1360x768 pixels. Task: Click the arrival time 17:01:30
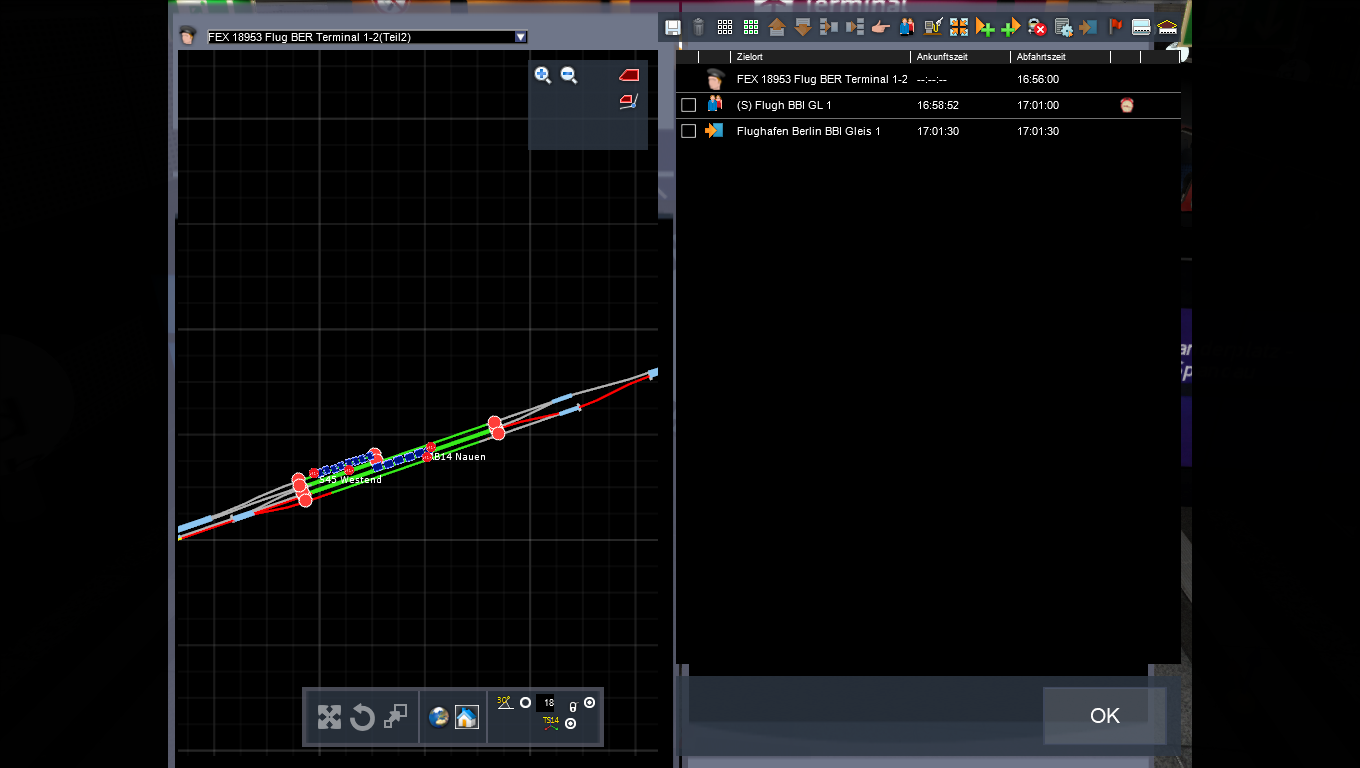click(x=938, y=131)
